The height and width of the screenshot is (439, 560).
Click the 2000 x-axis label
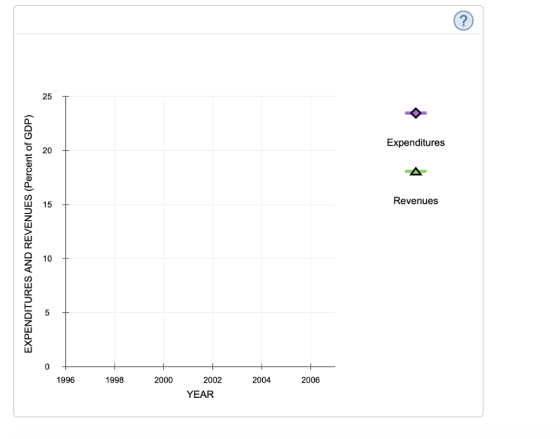click(164, 380)
